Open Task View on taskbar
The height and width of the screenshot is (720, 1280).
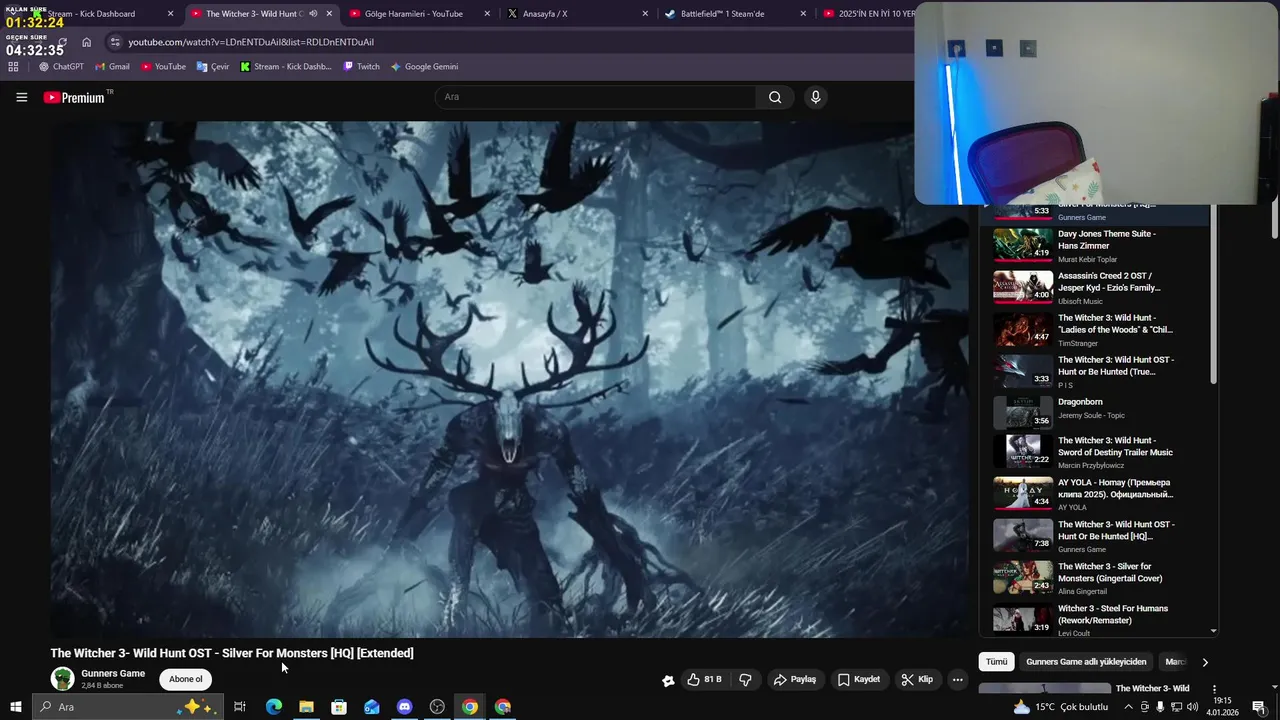pos(240,707)
